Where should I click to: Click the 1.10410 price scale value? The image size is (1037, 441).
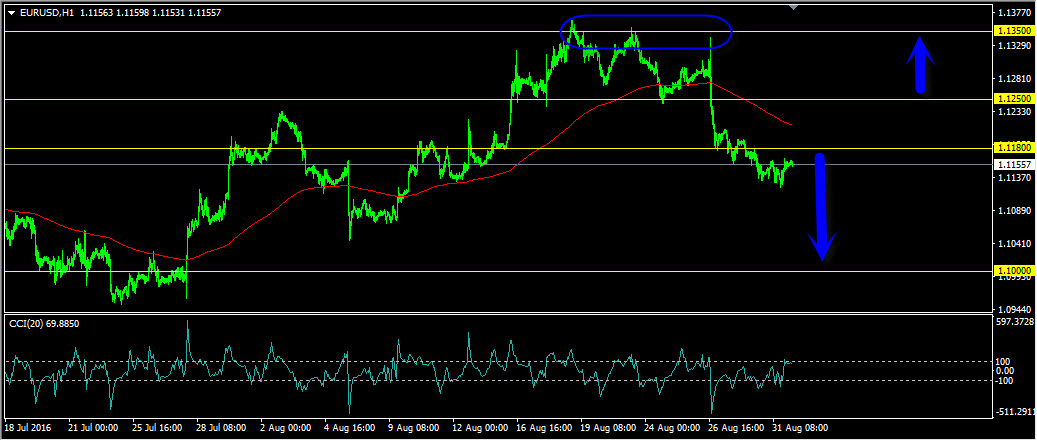coord(1015,243)
